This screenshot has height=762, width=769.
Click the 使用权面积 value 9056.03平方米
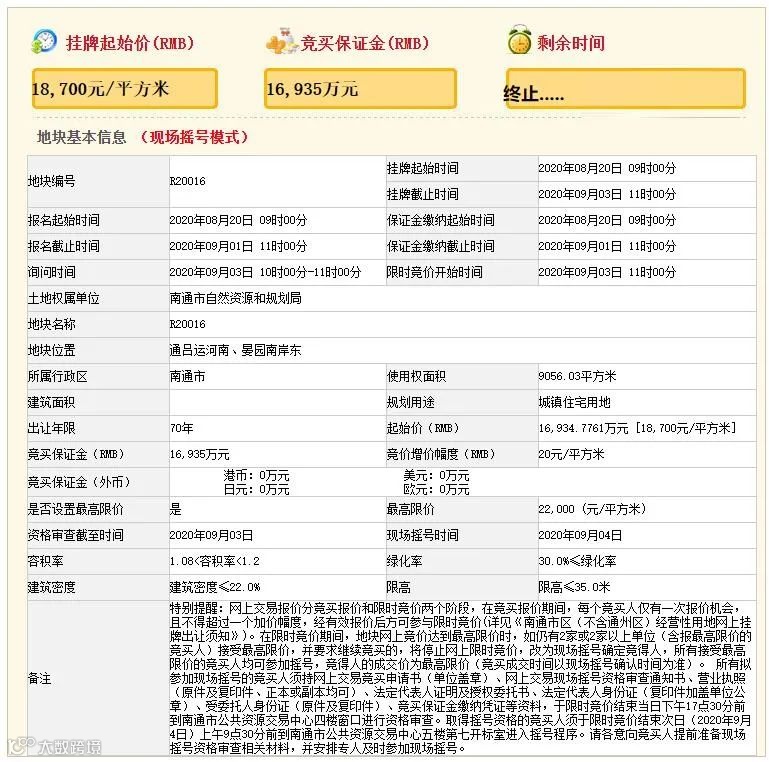pyautogui.click(x=577, y=376)
